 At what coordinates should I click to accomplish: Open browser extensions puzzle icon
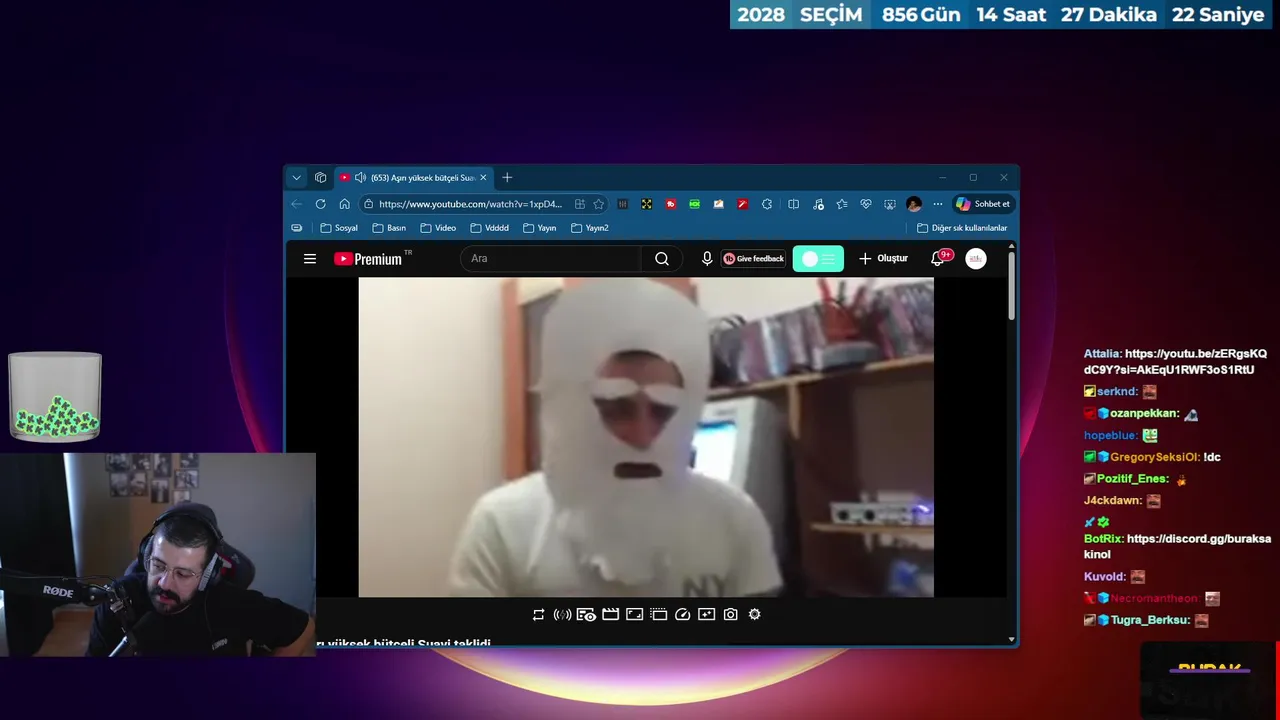(767, 204)
